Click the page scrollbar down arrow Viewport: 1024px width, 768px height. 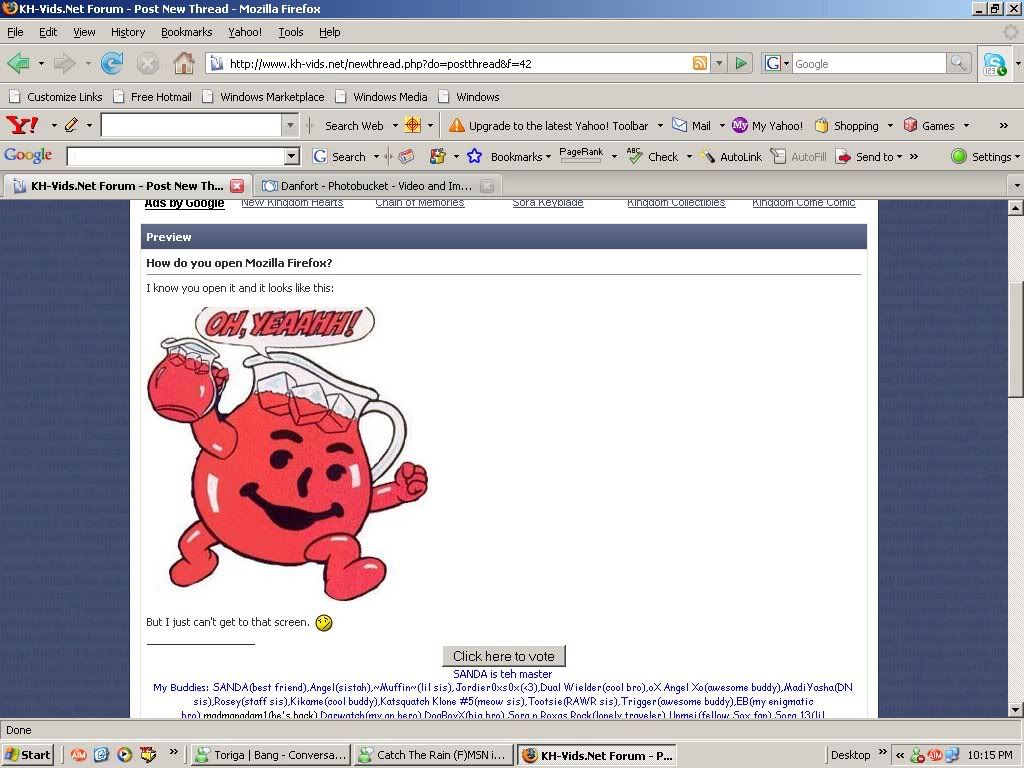(1016, 710)
